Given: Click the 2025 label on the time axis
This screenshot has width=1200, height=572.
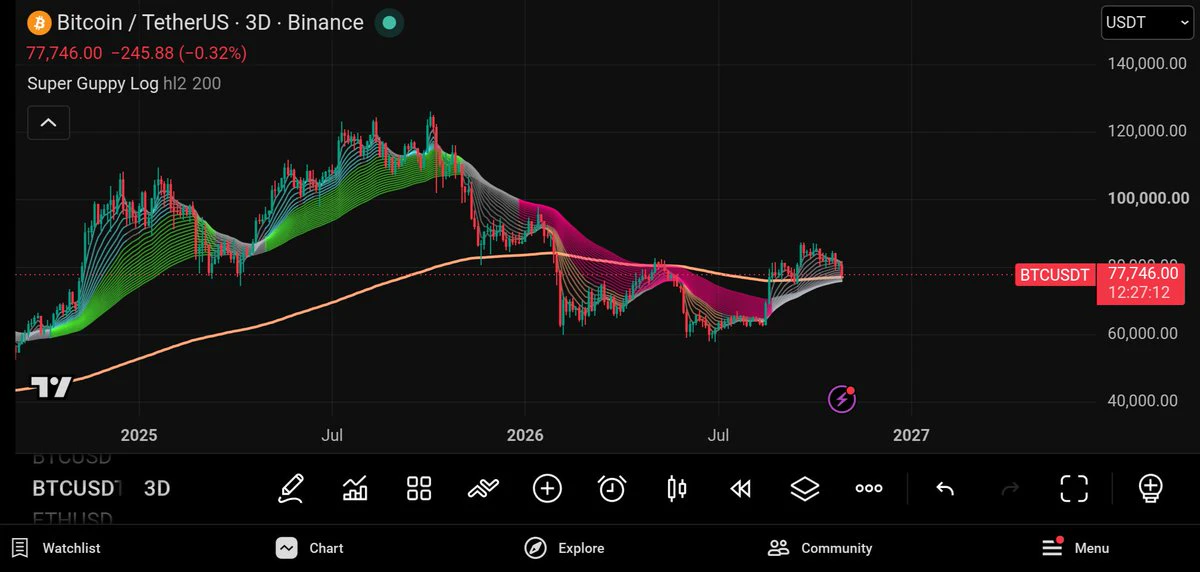Looking at the screenshot, I should 139,435.
